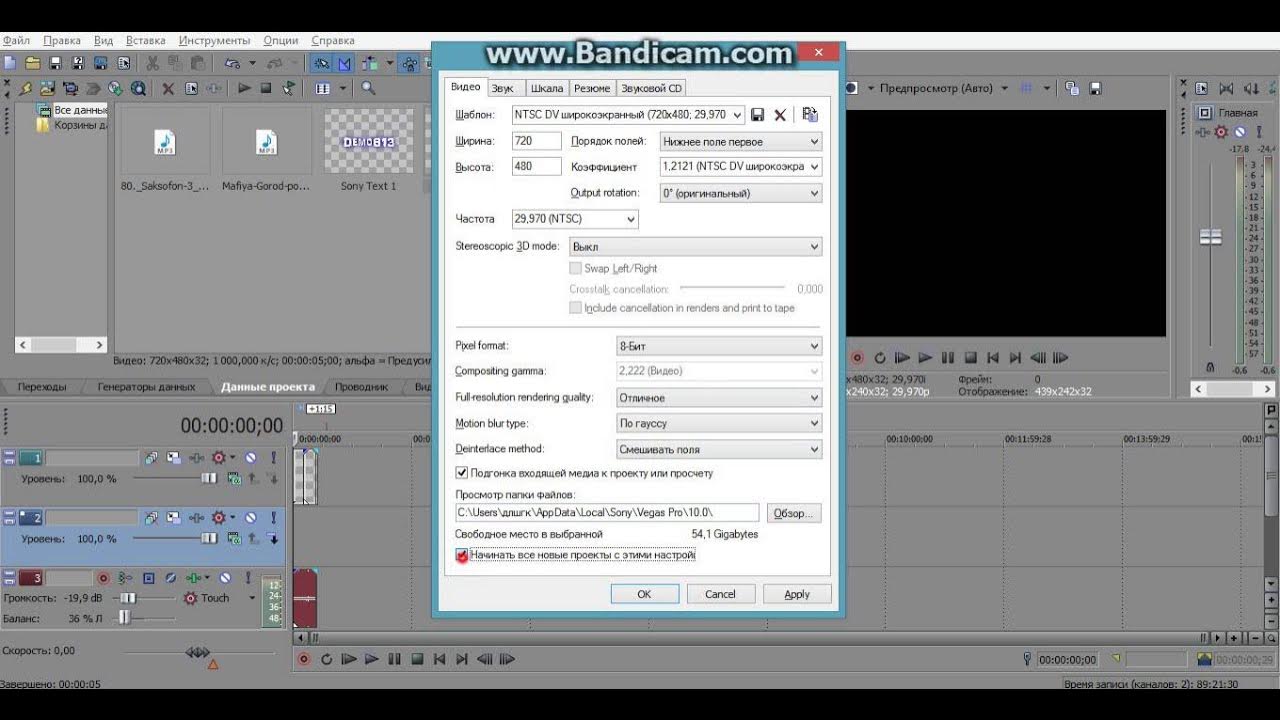Toggle 'Начинать все новые проекты' checkbox

(462, 555)
